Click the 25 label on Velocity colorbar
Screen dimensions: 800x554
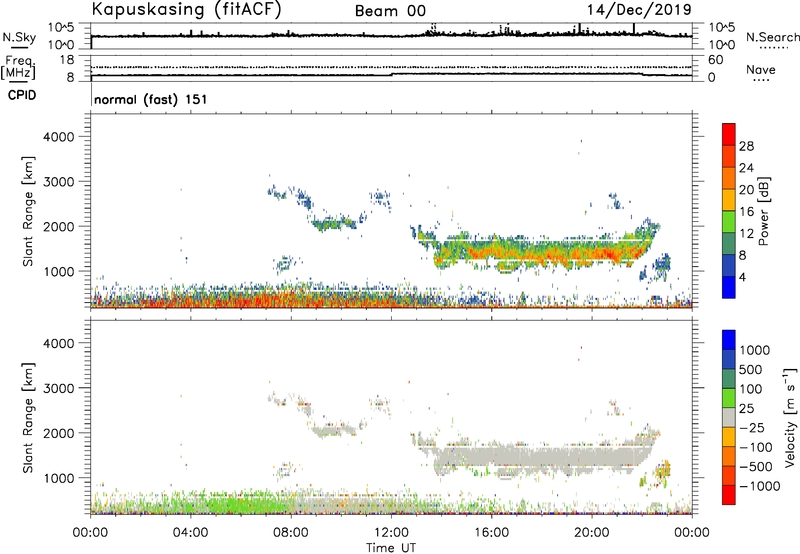coord(746,409)
